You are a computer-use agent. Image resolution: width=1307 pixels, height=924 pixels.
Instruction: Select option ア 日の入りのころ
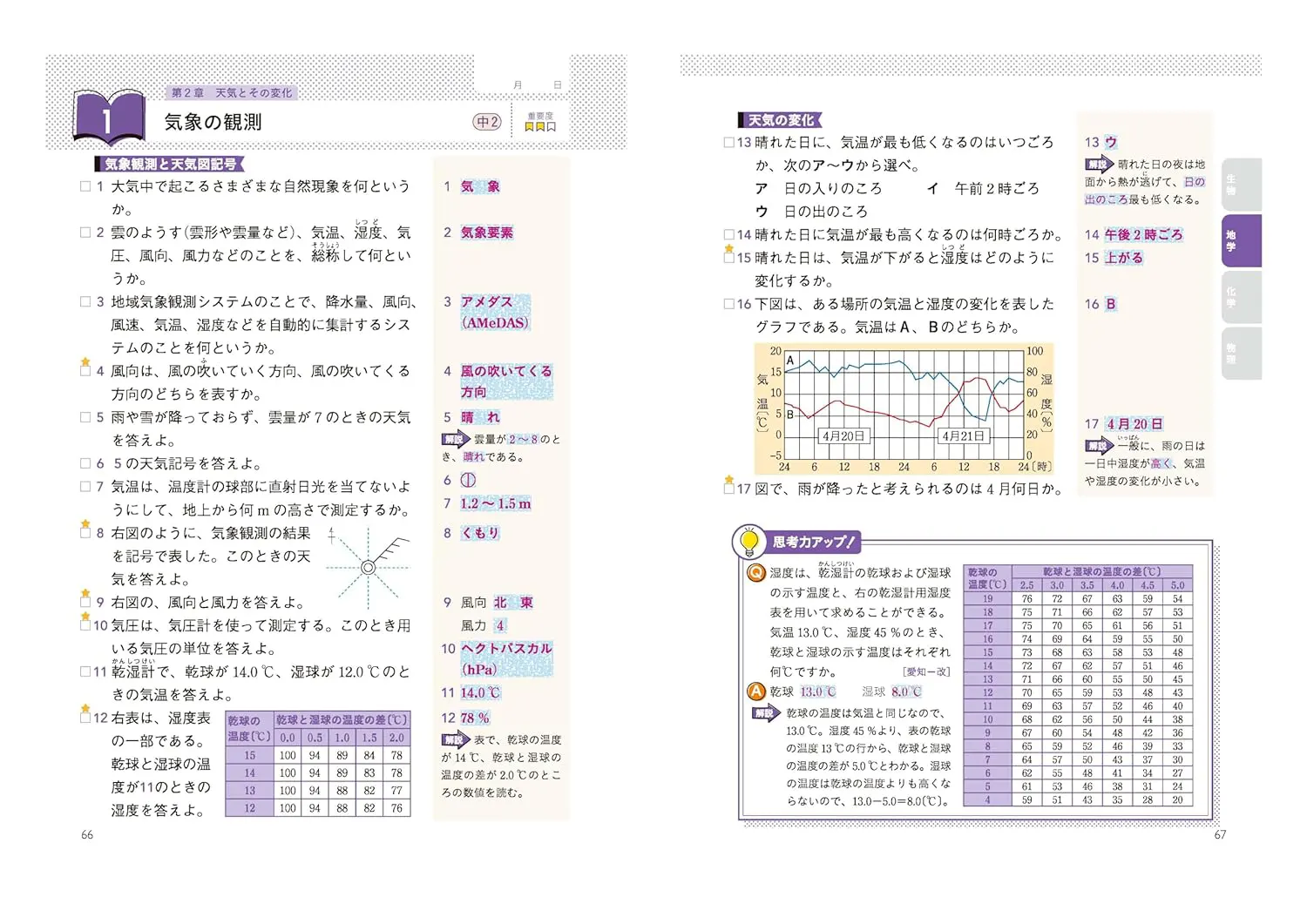coord(818,188)
